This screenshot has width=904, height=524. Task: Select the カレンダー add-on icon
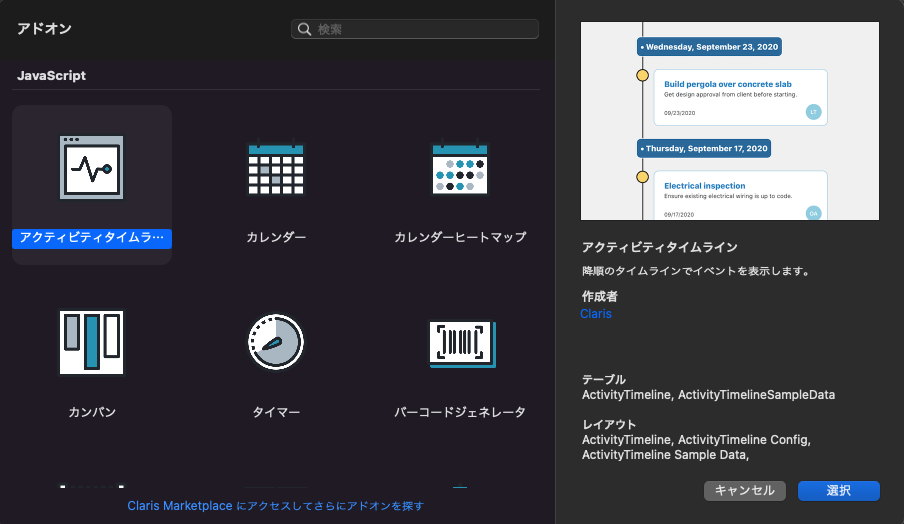(x=276, y=167)
